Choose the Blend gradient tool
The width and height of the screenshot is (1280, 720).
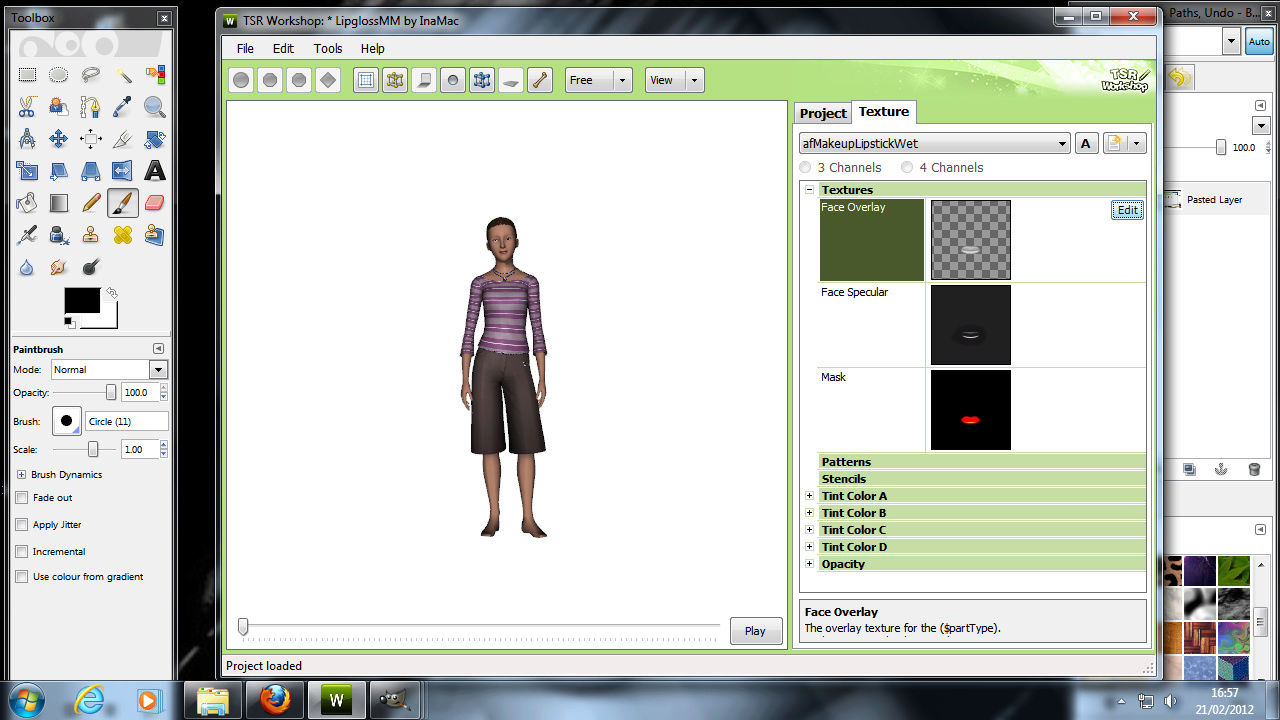[59, 203]
